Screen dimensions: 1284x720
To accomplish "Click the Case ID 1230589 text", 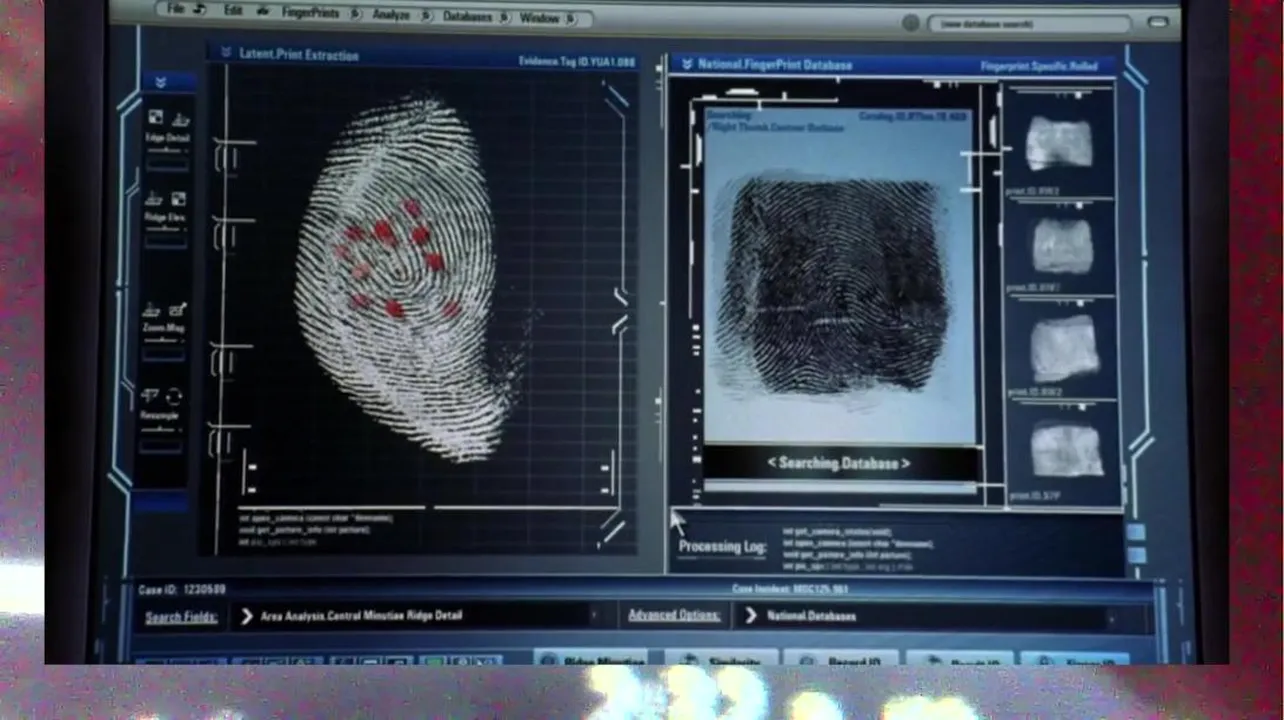I will (x=182, y=590).
